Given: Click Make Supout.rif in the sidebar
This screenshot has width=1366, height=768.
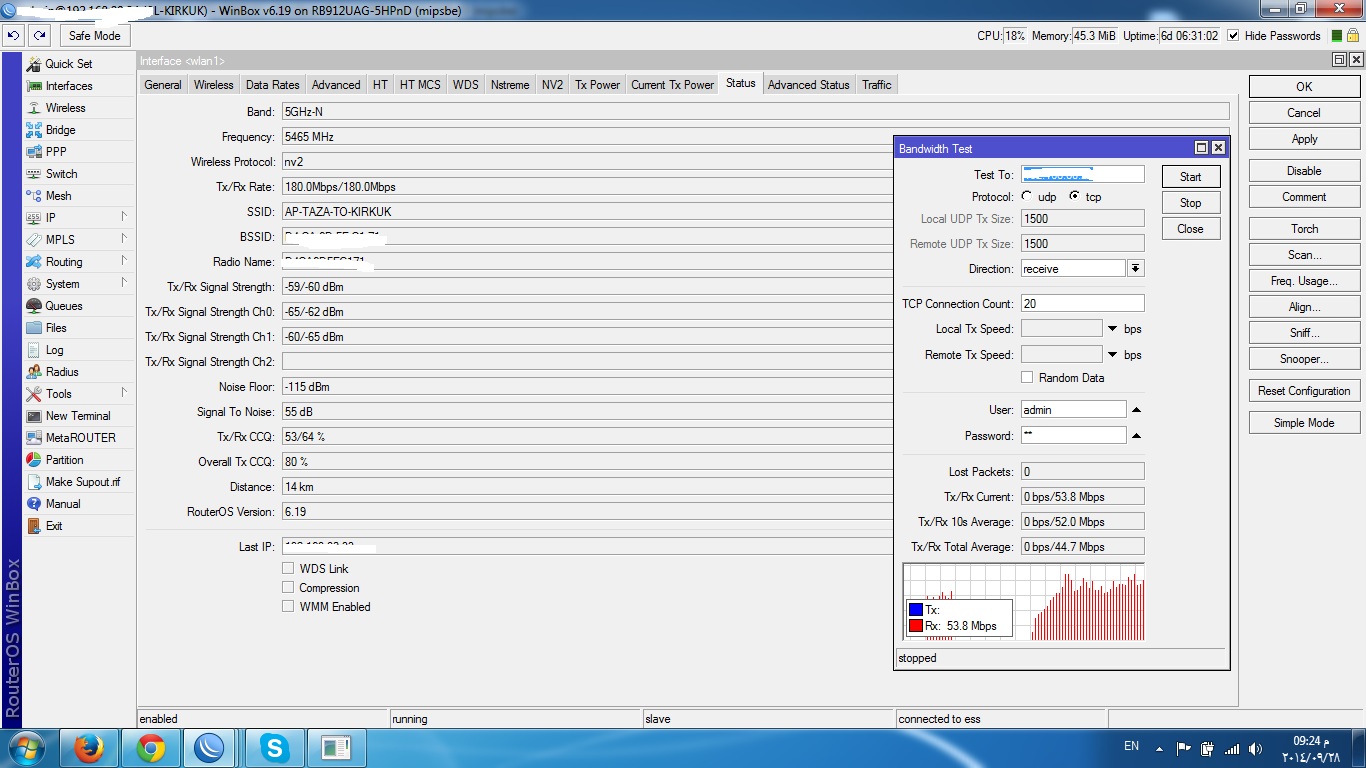Looking at the screenshot, I should [x=82, y=481].
